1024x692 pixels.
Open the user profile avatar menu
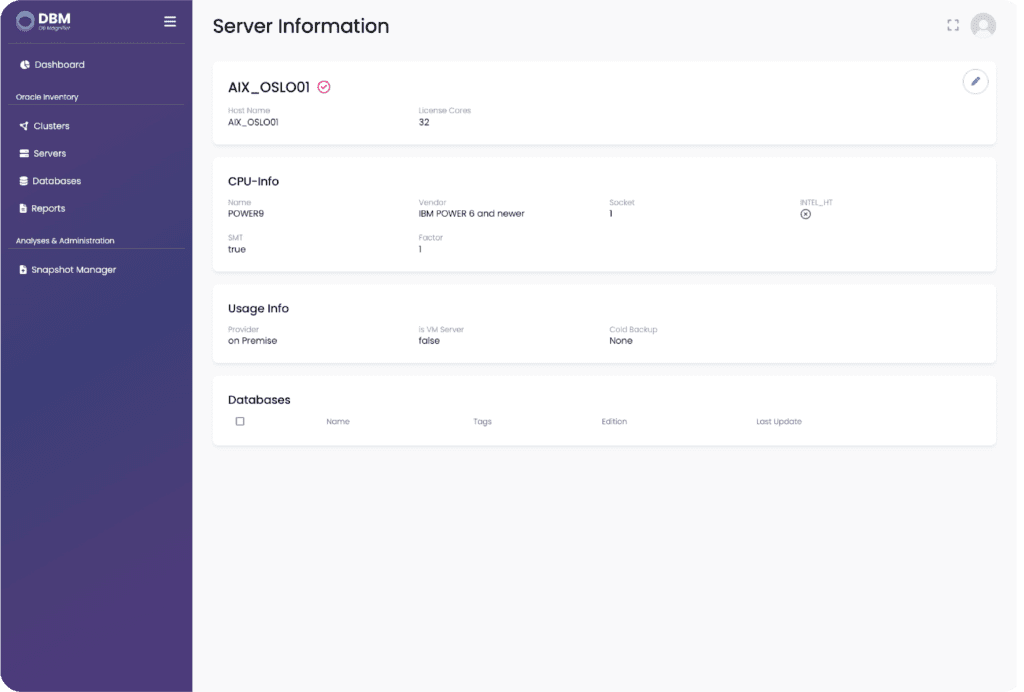click(983, 26)
